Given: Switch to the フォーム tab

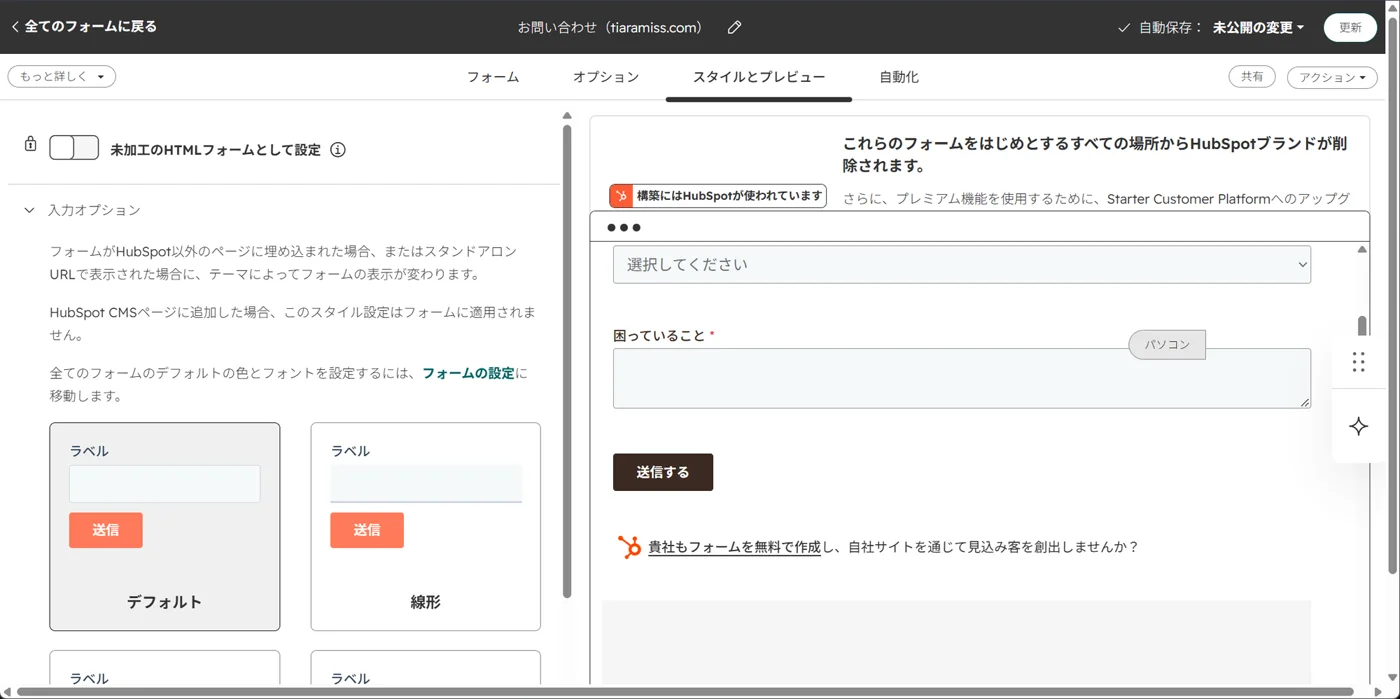Looking at the screenshot, I should coord(493,77).
